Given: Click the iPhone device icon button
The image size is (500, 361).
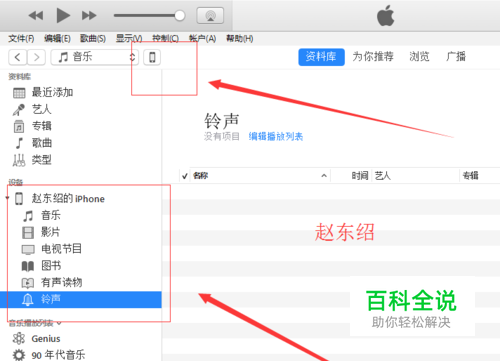Looking at the screenshot, I should [152, 57].
